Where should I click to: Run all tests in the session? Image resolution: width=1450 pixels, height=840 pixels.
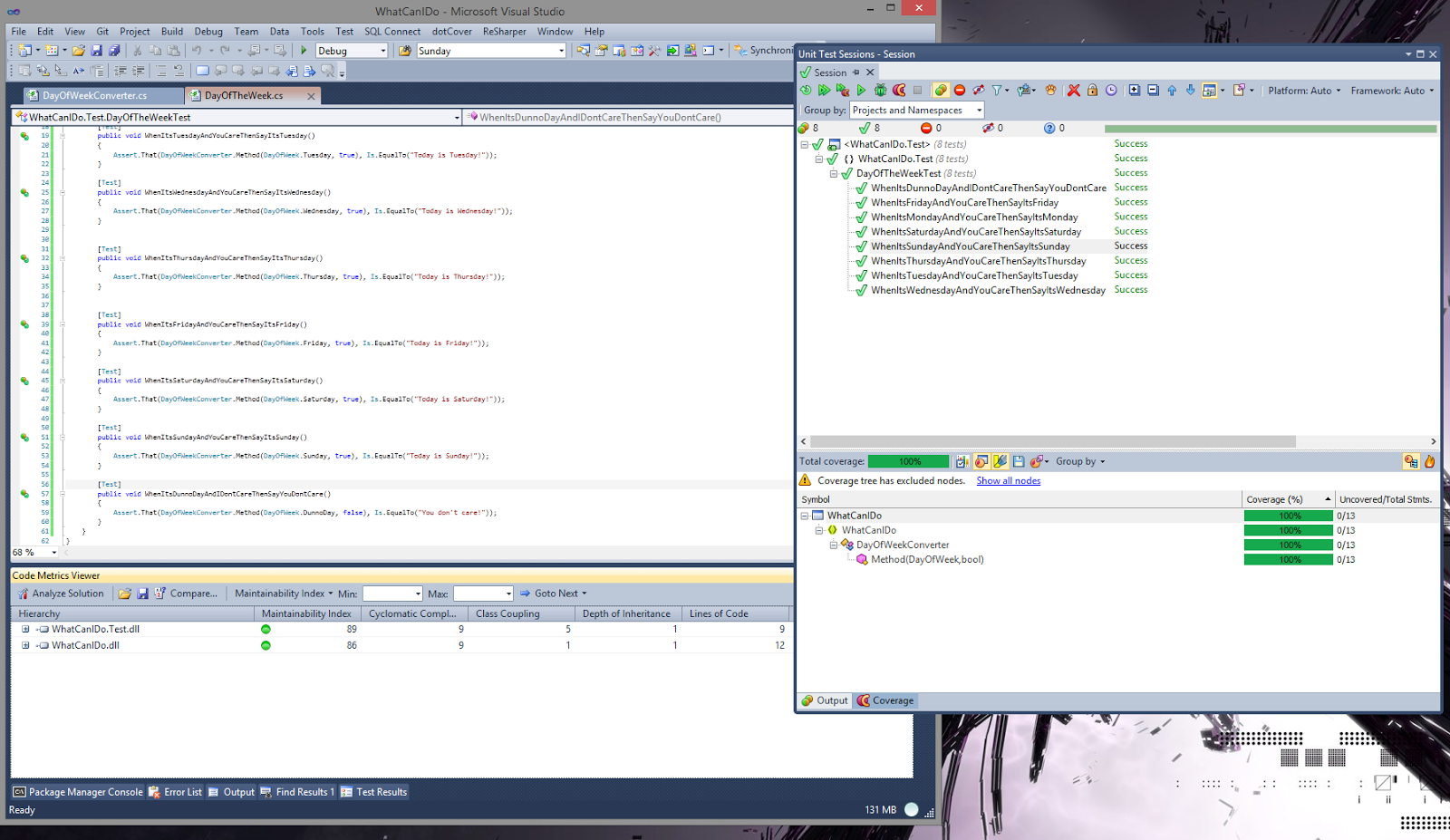tap(824, 90)
